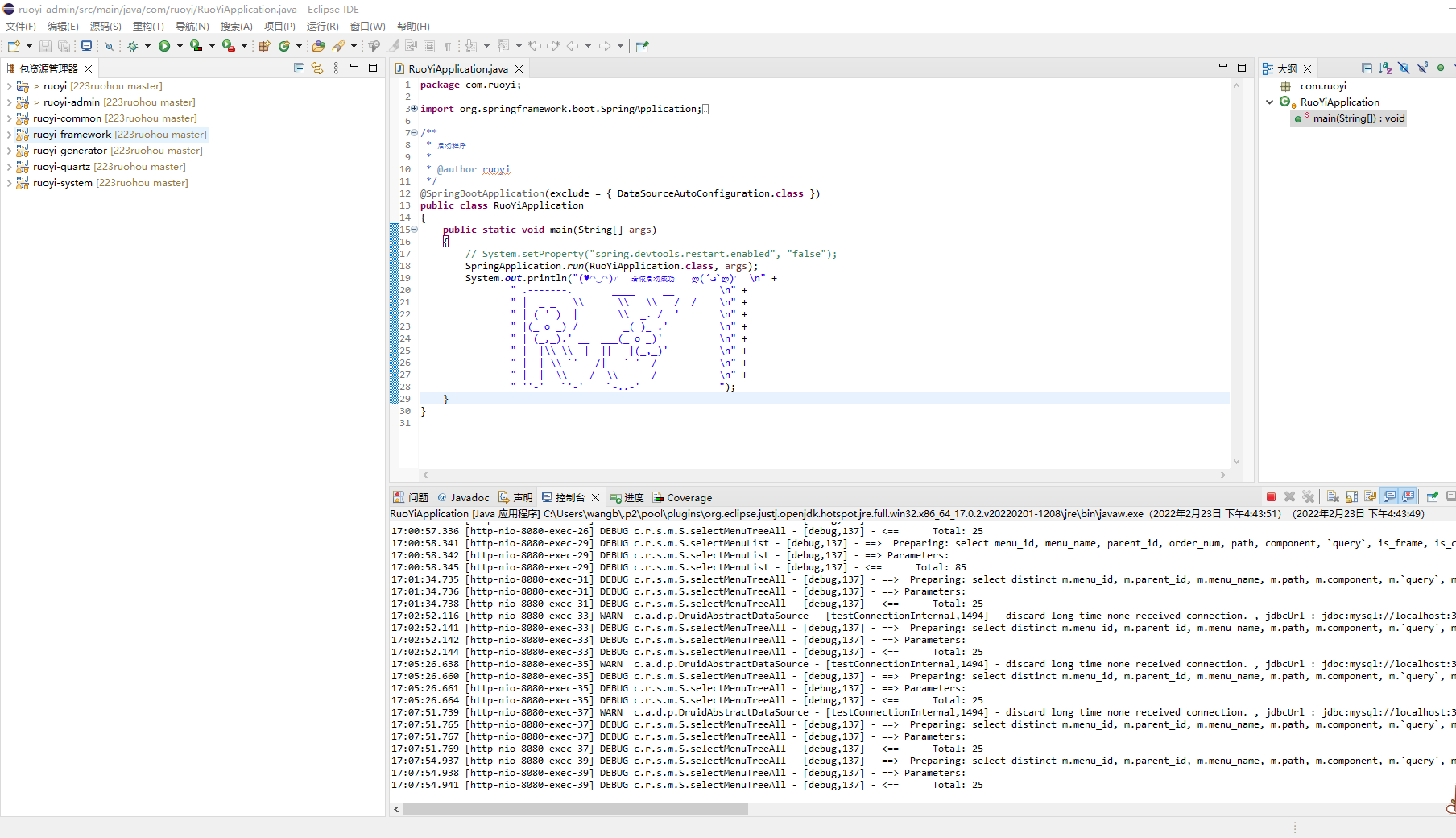The width and height of the screenshot is (1456, 838).
Task: Start a Debug session using the bug icon
Action: point(133,46)
